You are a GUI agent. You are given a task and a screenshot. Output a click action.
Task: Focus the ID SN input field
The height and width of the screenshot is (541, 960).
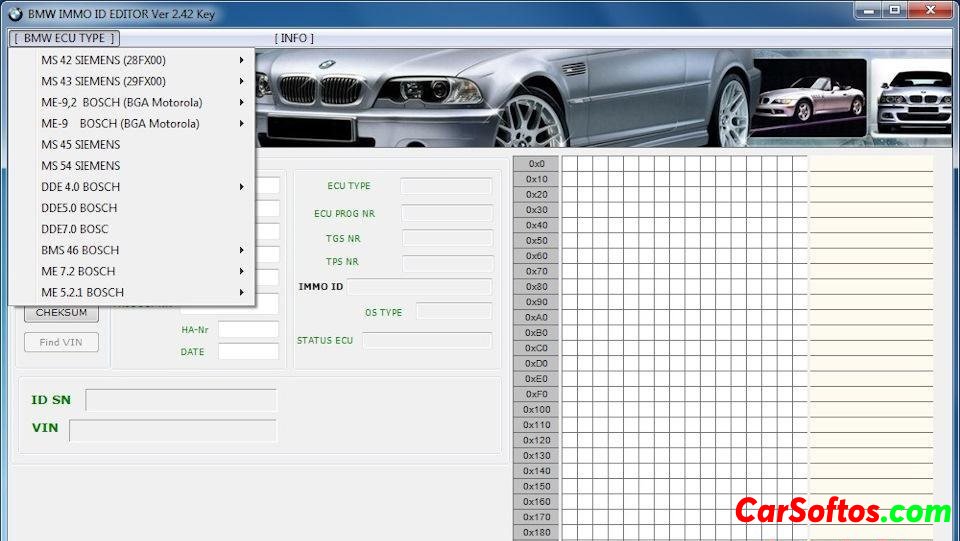point(180,400)
